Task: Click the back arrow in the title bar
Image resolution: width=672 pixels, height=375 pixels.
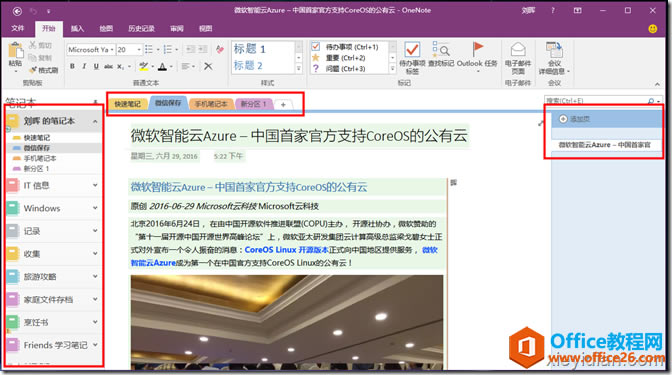Action: pos(17,11)
